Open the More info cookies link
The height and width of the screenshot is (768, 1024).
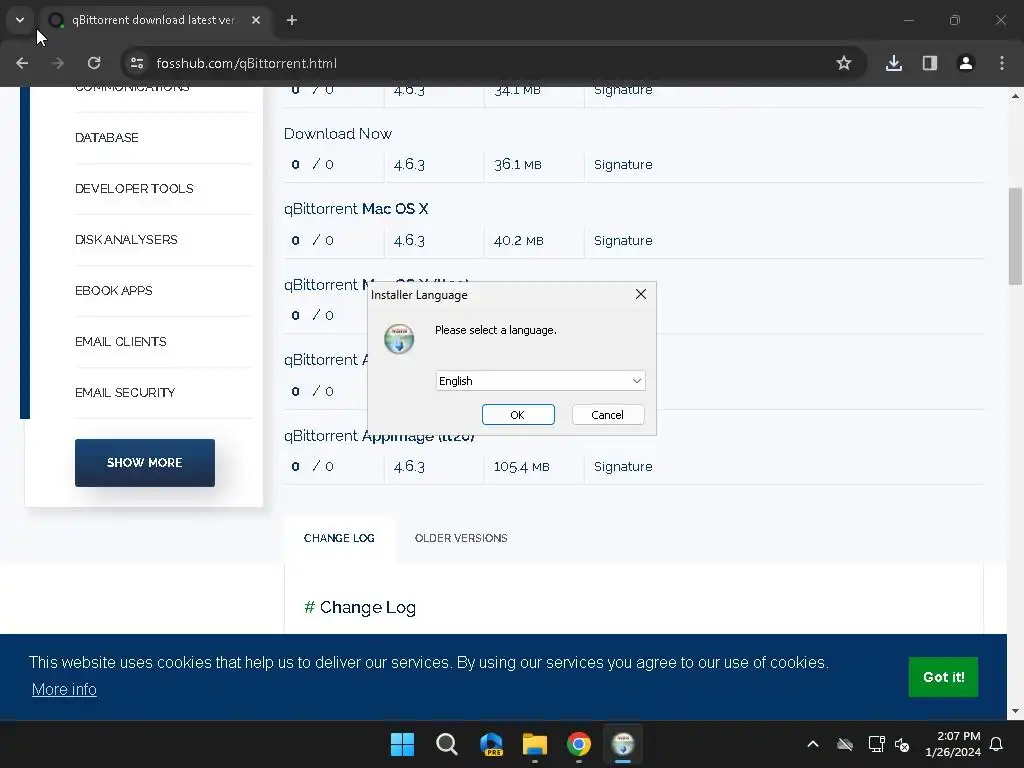(64, 690)
